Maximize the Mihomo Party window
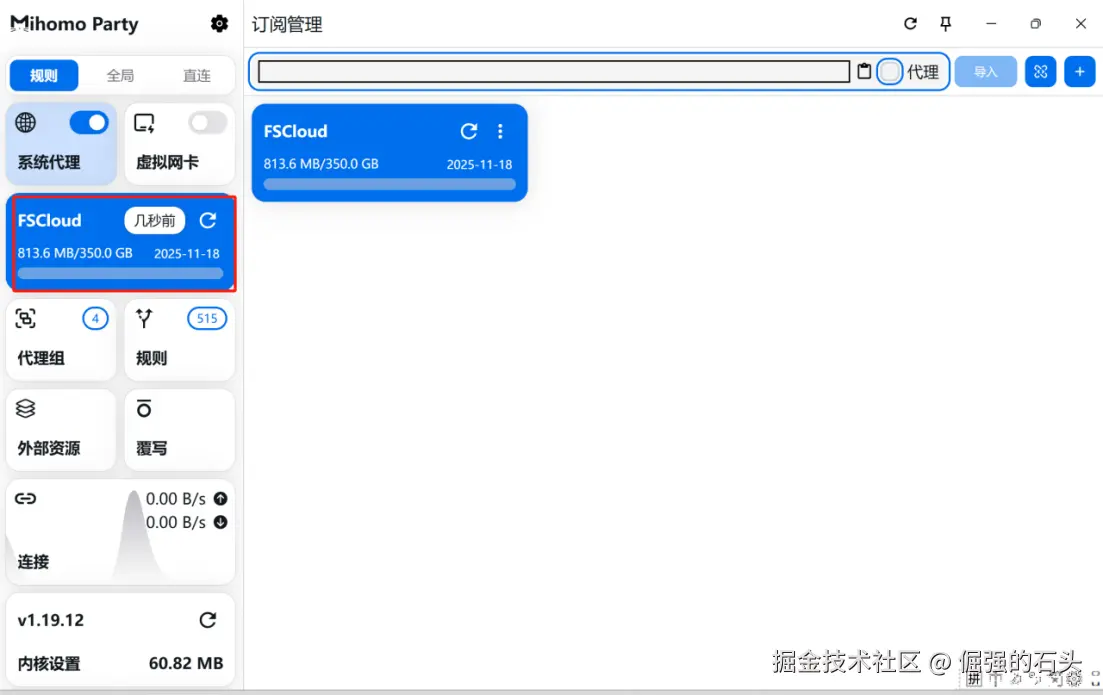Image resolution: width=1103 pixels, height=696 pixels. 1035,24
